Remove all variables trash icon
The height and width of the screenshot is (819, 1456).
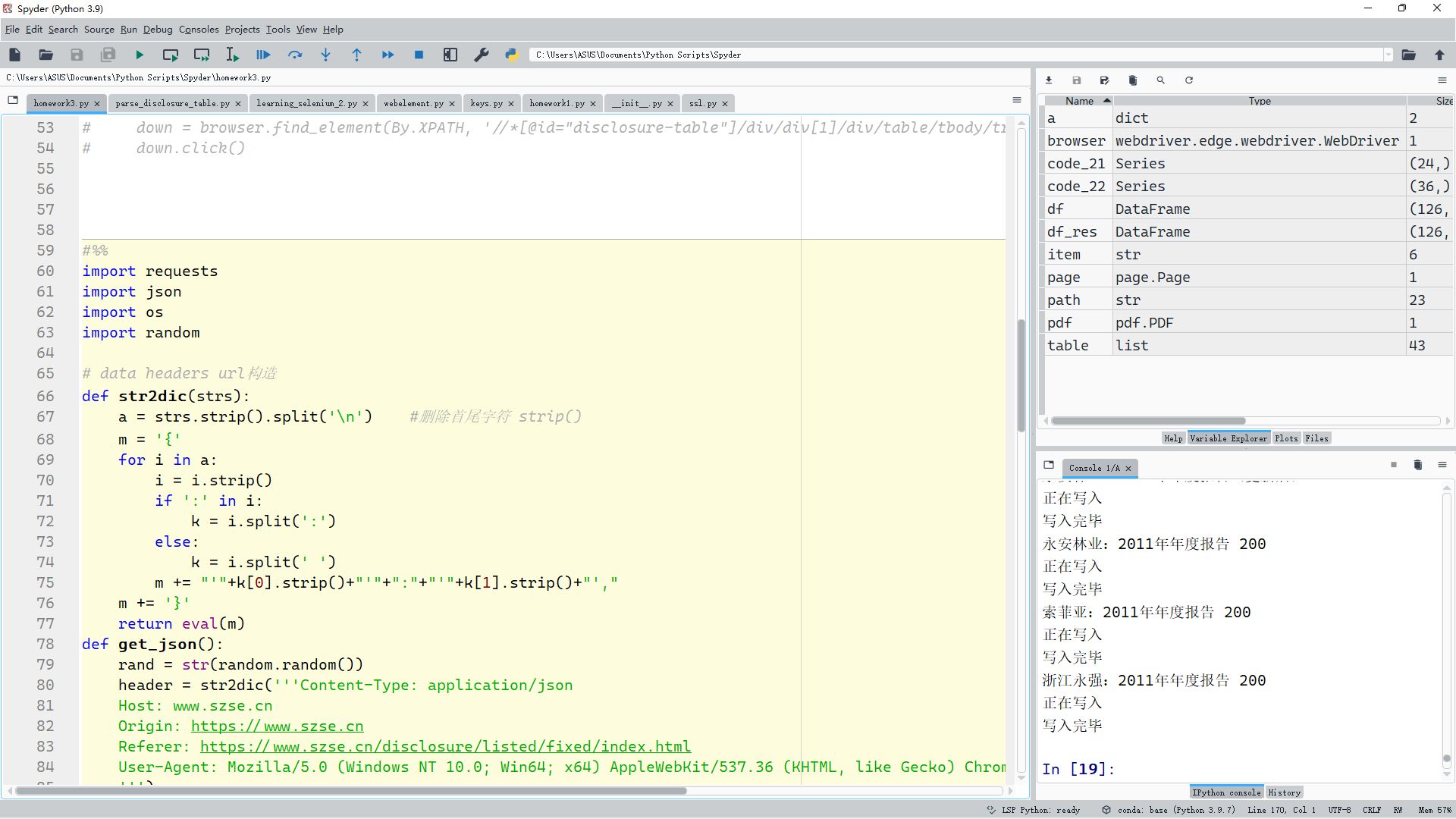tap(1132, 80)
